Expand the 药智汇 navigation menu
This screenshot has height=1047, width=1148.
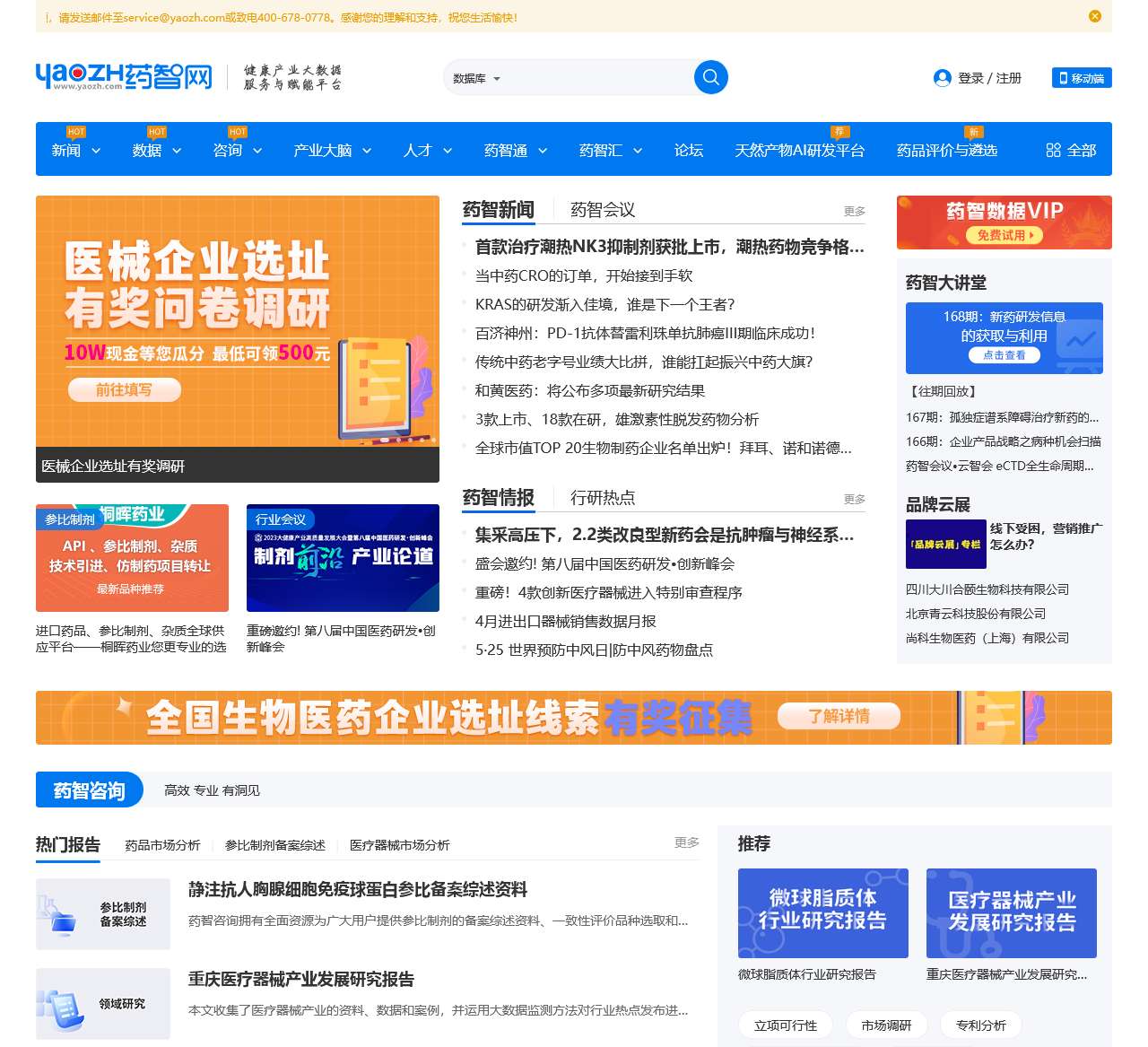pyautogui.click(x=611, y=150)
